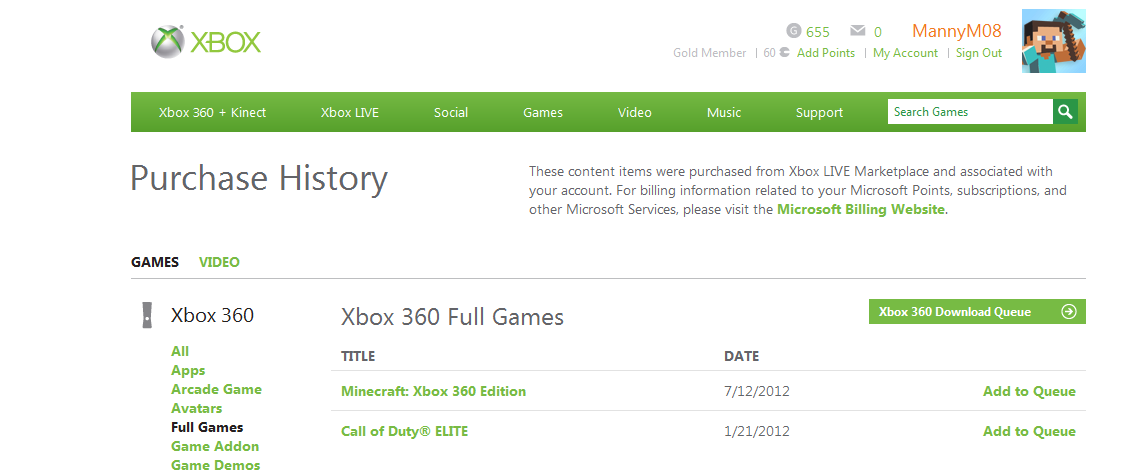1130x476 pixels.
Task: Add Call of Duty ELITE to queue
Action: point(1029,432)
